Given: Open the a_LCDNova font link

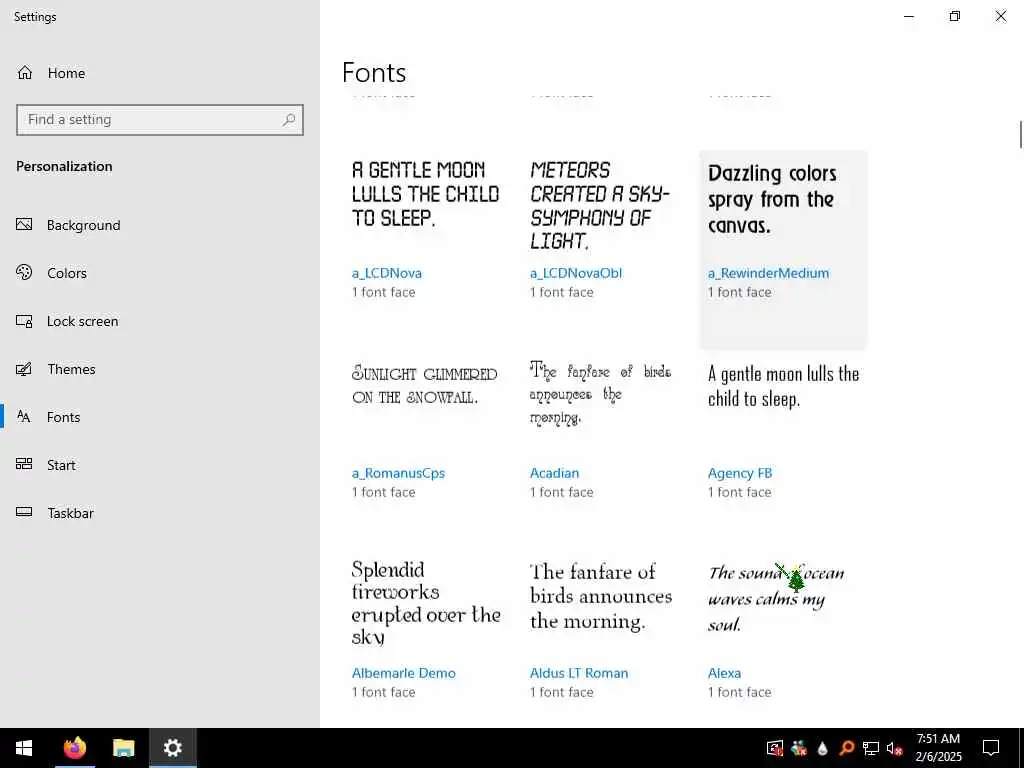Looking at the screenshot, I should [x=387, y=273].
